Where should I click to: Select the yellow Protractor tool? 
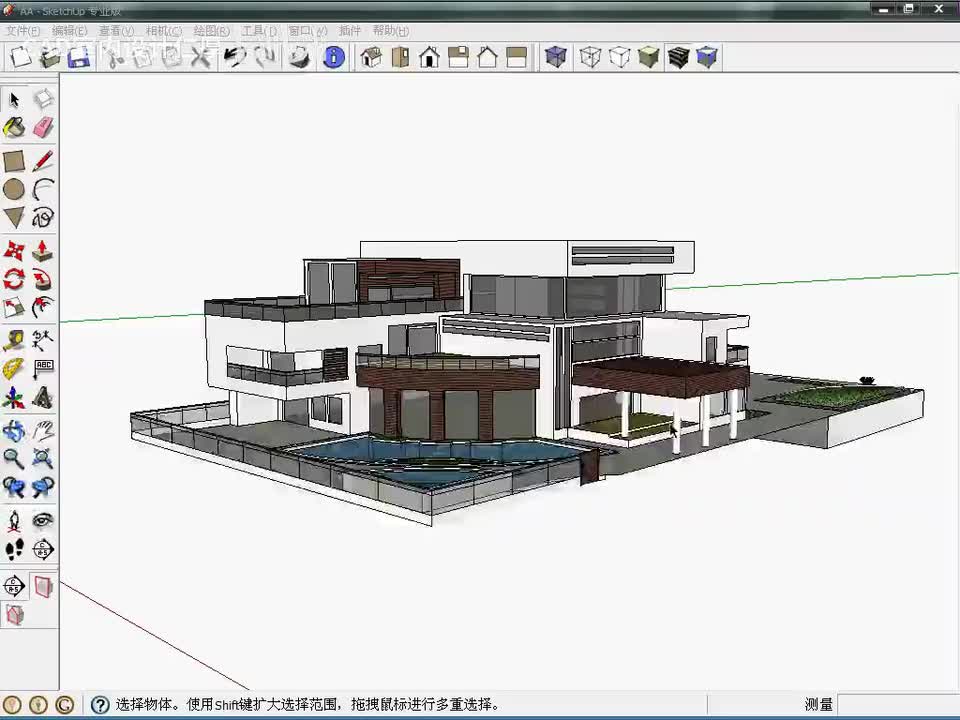click(x=14, y=369)
